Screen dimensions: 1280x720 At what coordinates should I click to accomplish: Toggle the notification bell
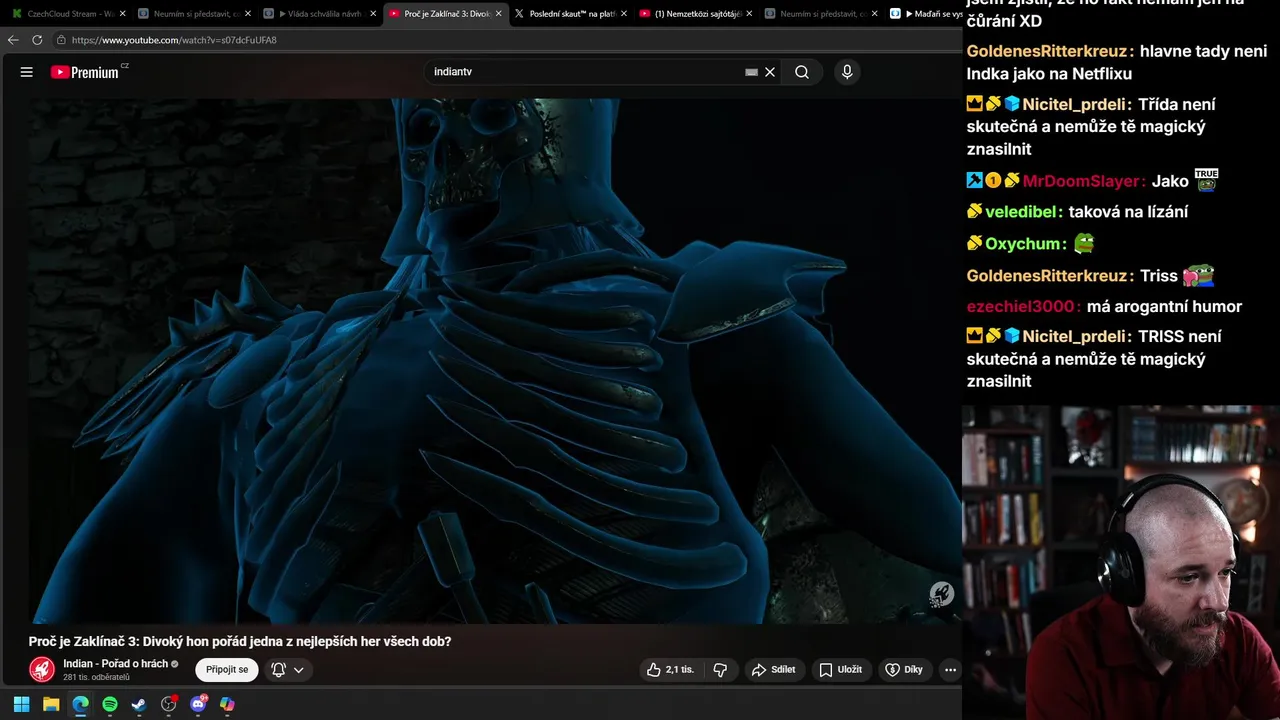(x=279, y=670)
